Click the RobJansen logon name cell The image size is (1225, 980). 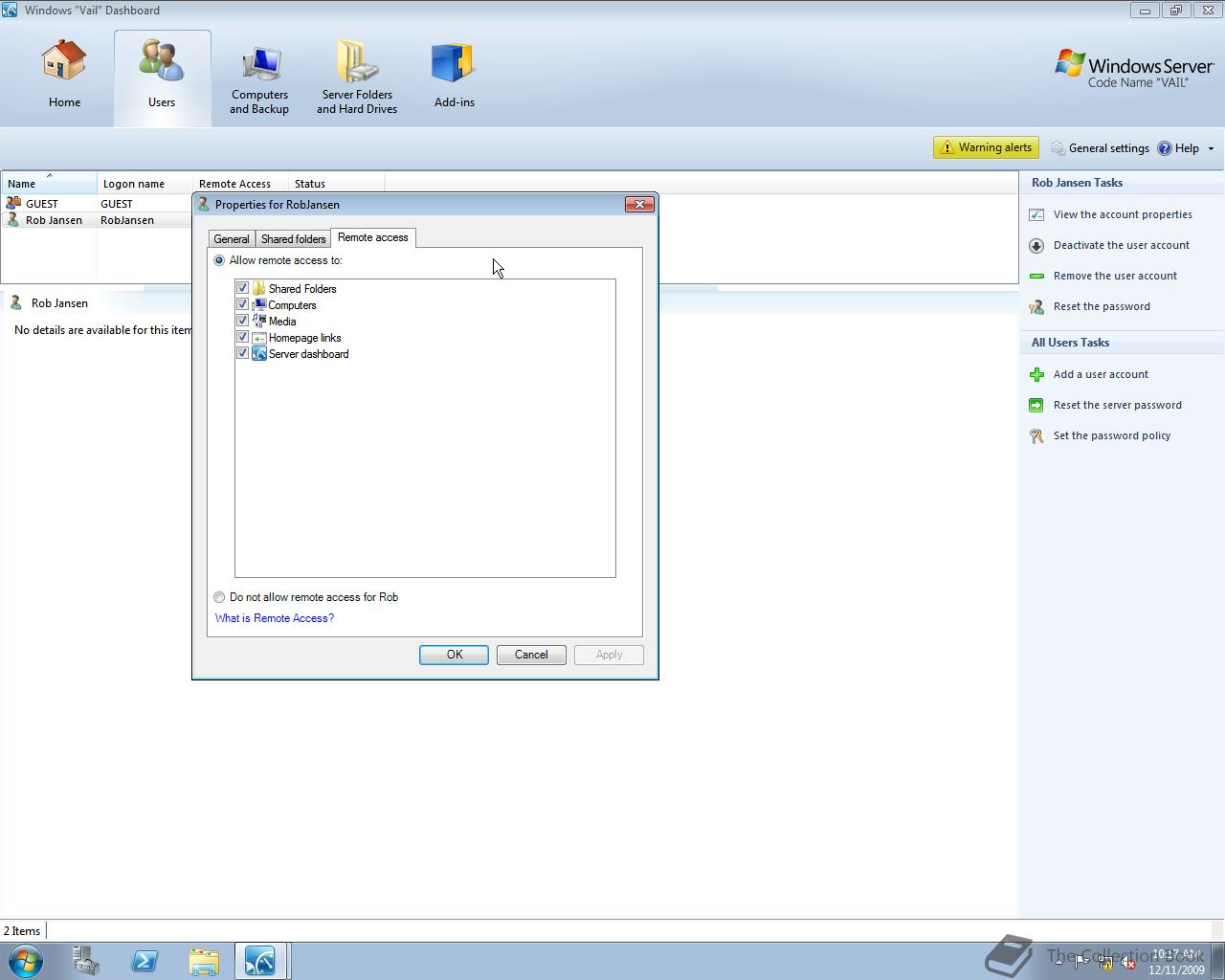point(127,220)
